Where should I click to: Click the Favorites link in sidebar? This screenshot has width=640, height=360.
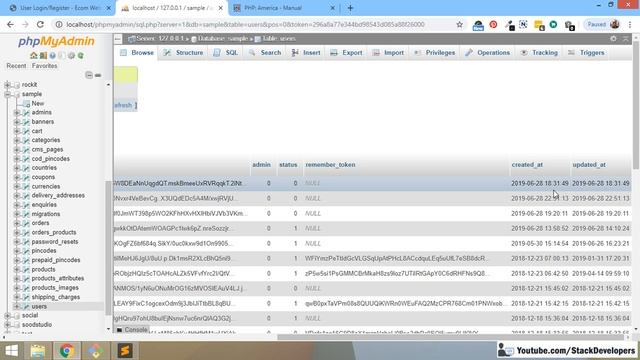tap(44, 66)
